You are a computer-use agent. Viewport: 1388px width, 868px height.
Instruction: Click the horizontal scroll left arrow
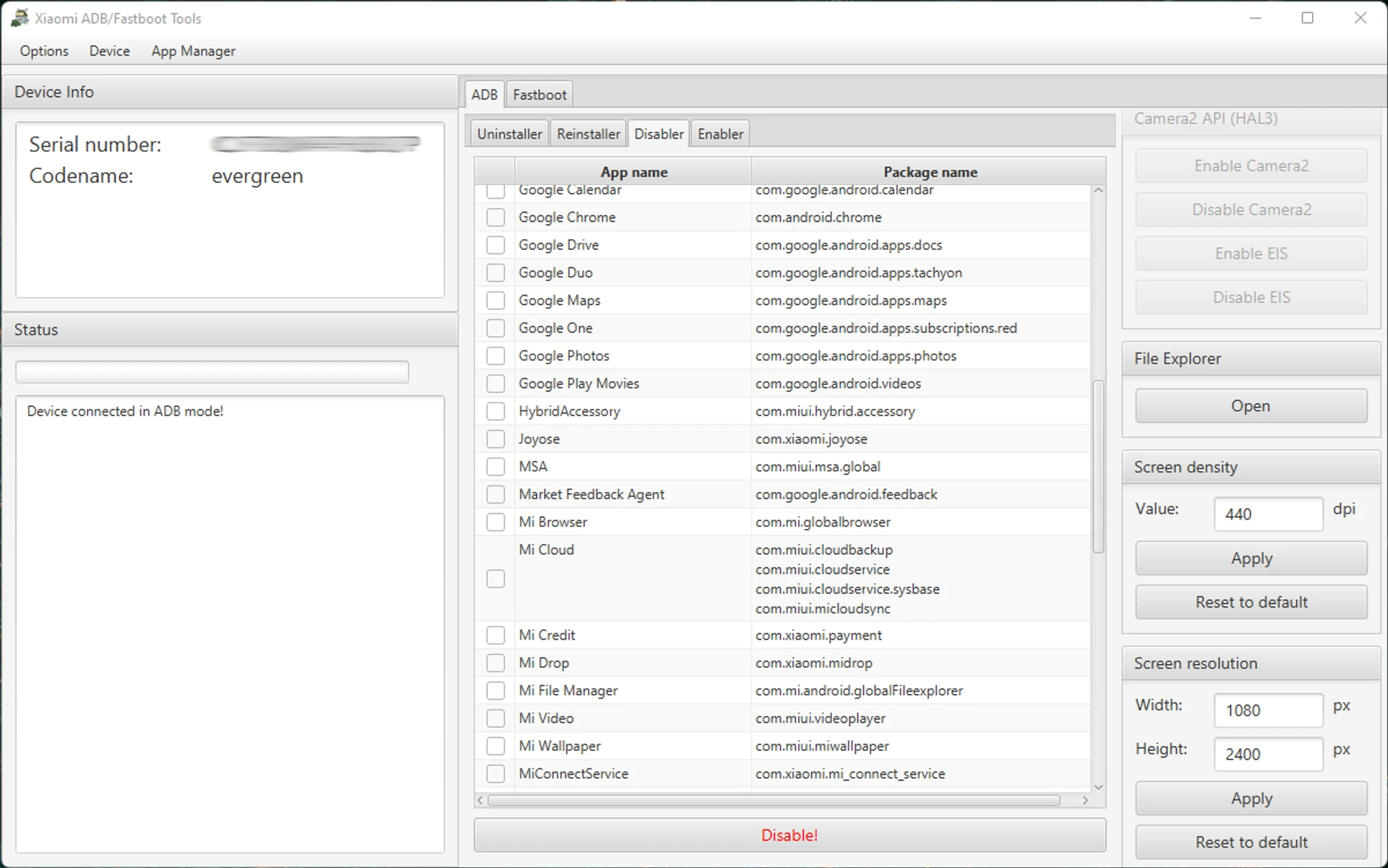pos(480,800)
